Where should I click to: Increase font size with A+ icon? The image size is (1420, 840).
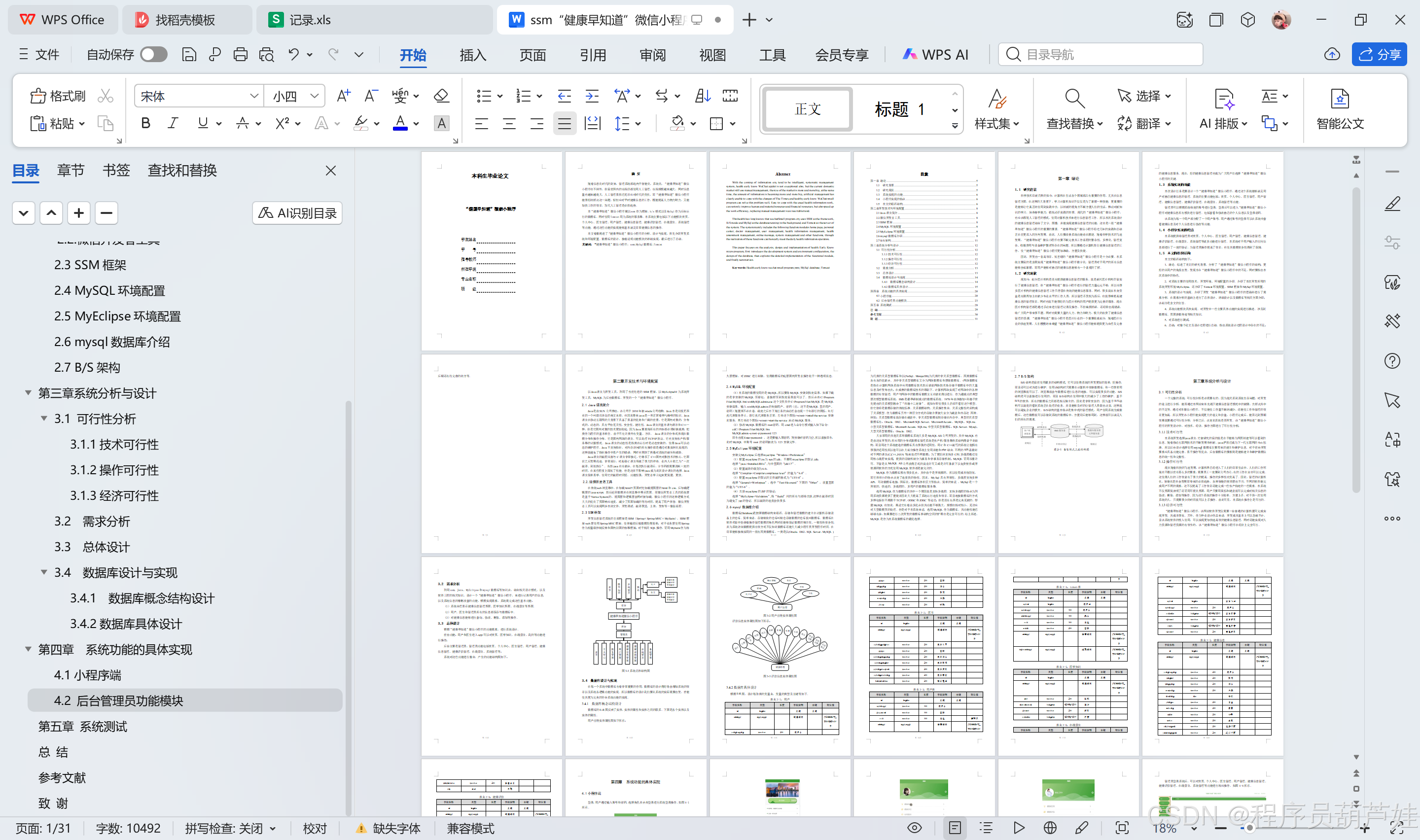point(344,96)
